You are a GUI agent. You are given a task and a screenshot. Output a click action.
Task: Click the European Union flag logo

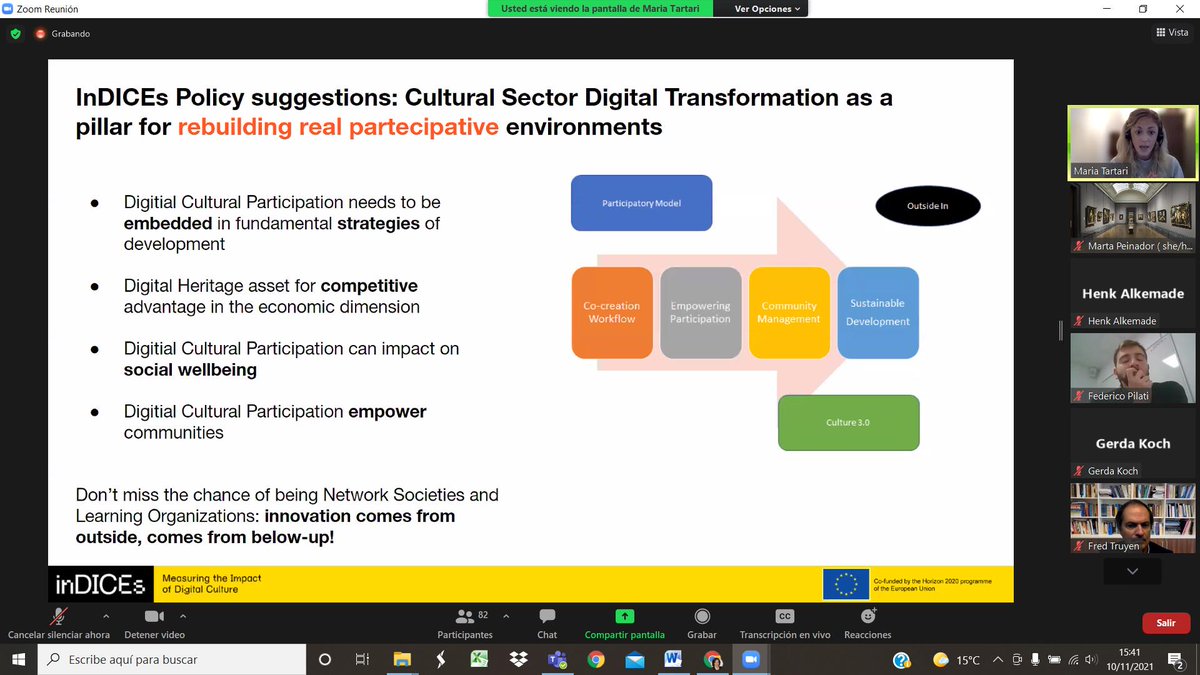pyautogui.click(x=846, y=584)
